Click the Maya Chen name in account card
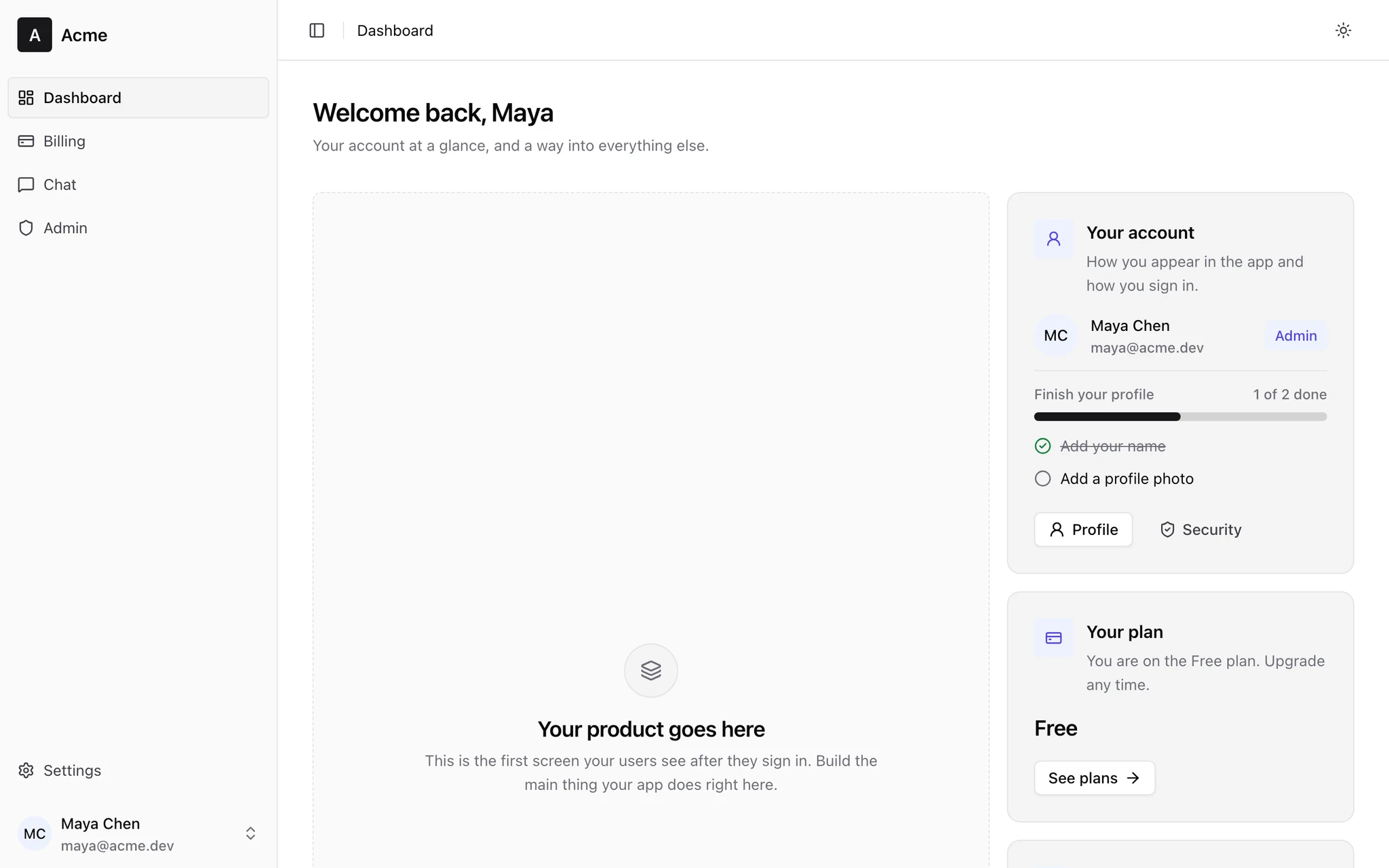 pyautogui.click(x=1130, y=325)
